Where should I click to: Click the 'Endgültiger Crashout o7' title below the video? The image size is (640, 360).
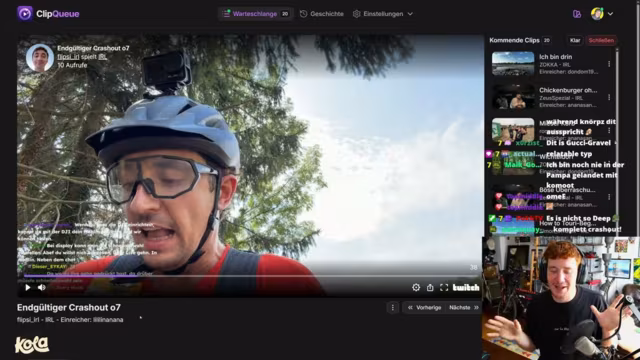(x=69, y=307)
